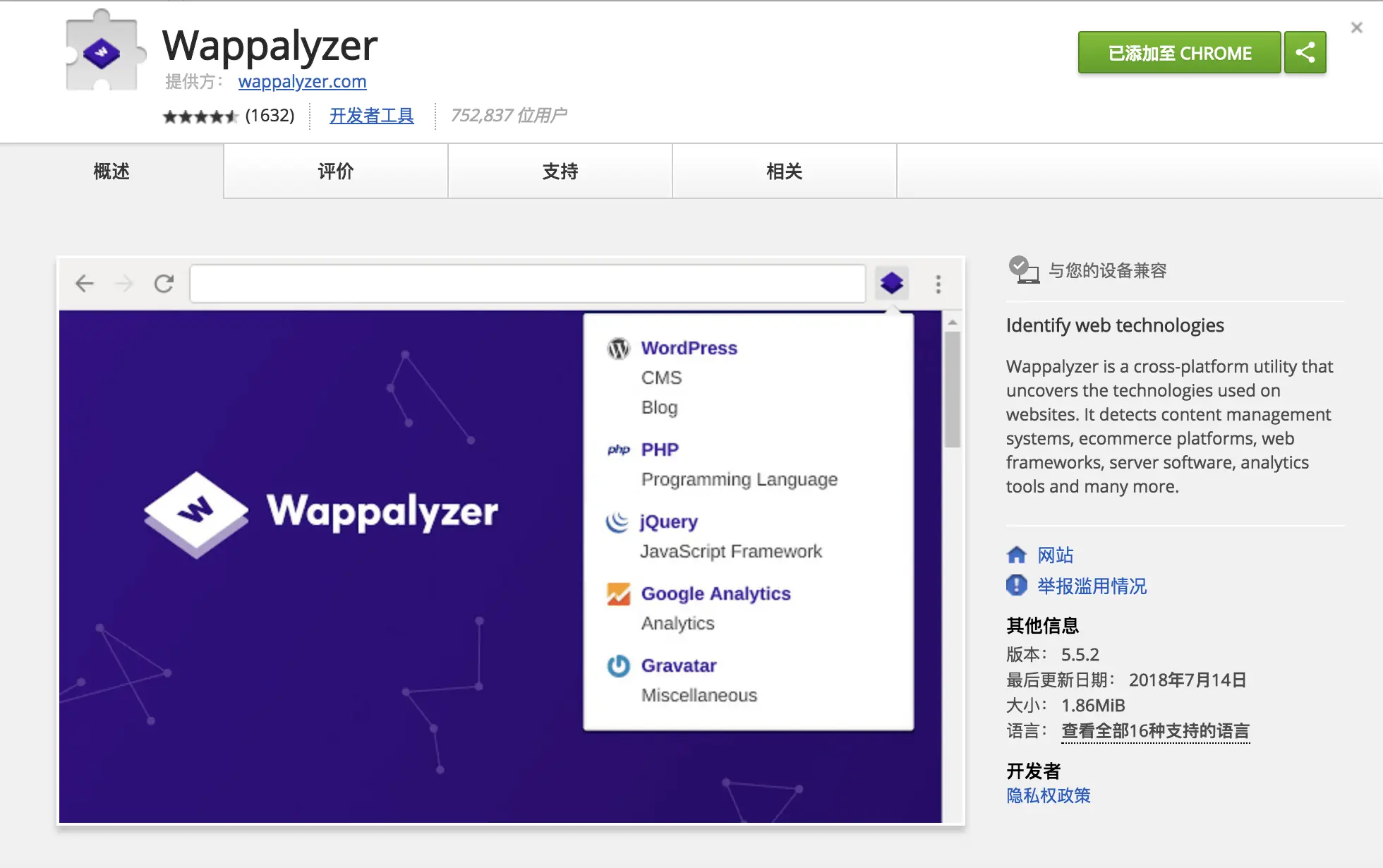The height and width of the screenshot is (868, 1383).
Task: Click the home icon beside 网站
Action: point(1016,555)
